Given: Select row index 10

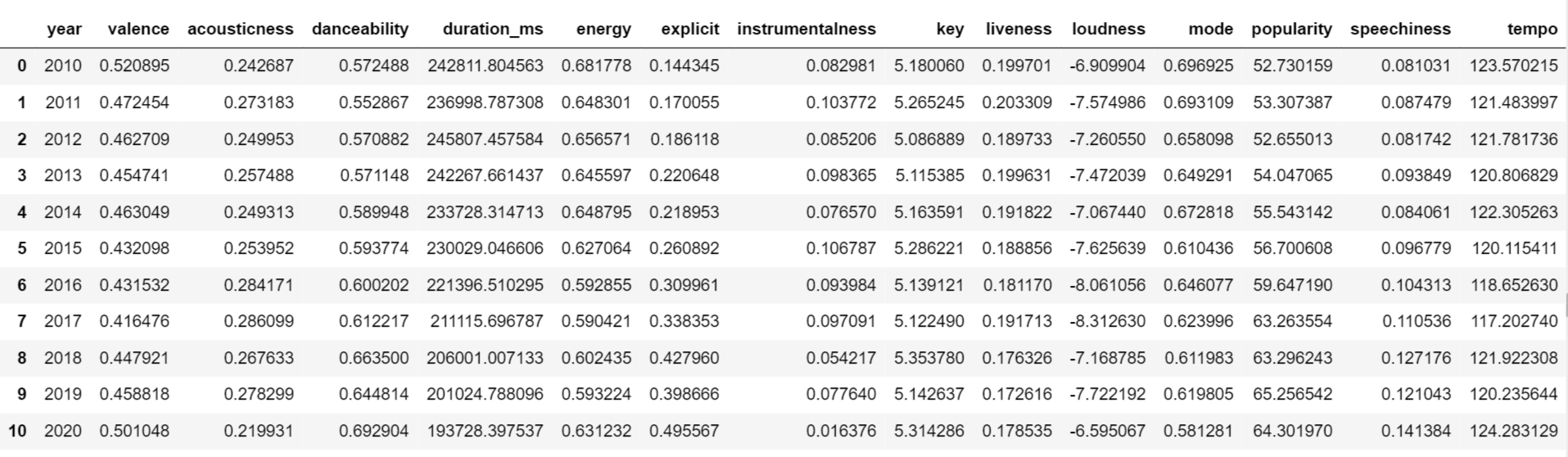Looking at the screenshot, I should point(18,431).
